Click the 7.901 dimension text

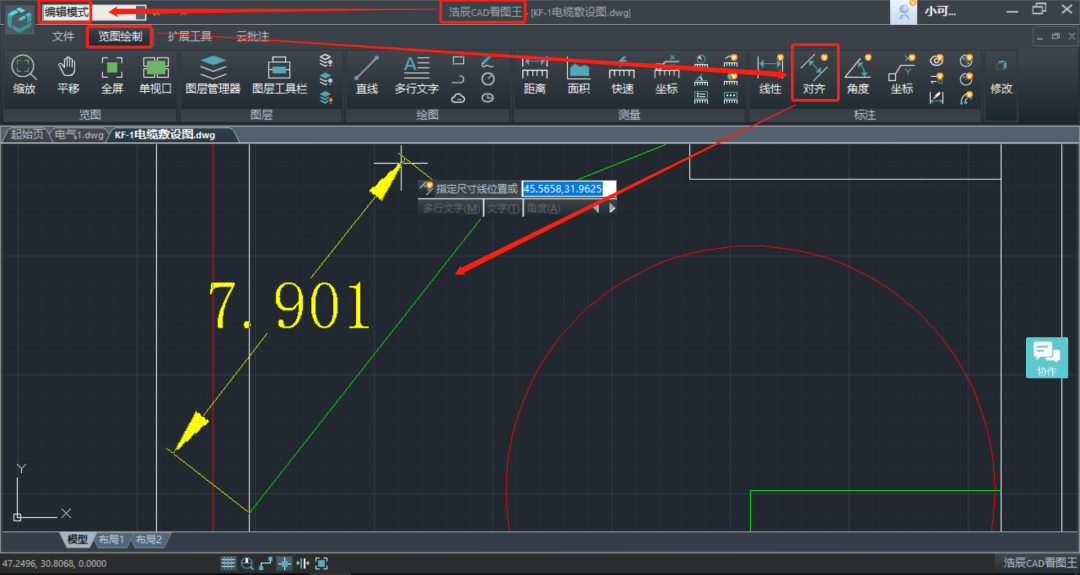(x=289, y=305)
